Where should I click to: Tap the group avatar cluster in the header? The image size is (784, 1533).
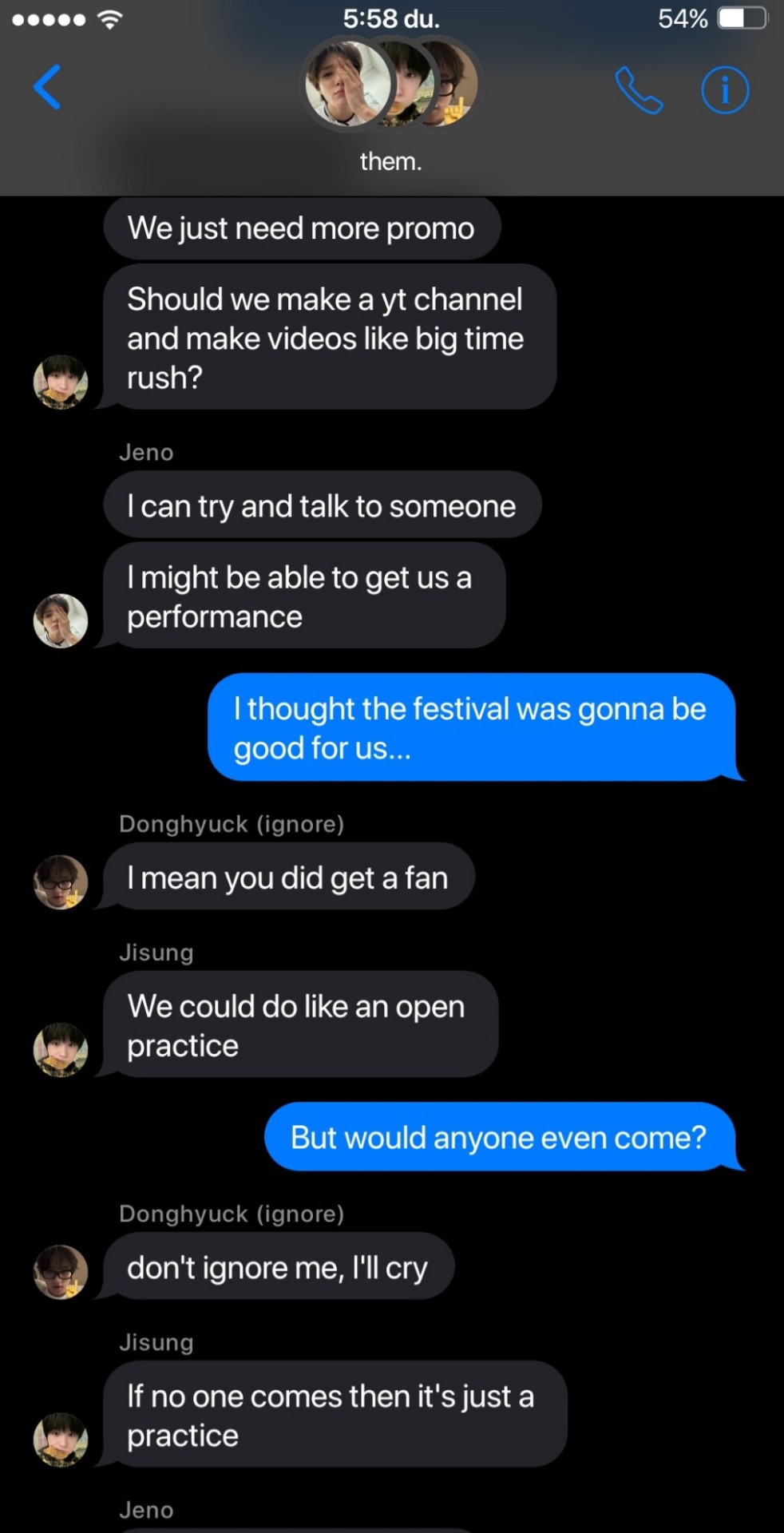click(x=390, y=85)
